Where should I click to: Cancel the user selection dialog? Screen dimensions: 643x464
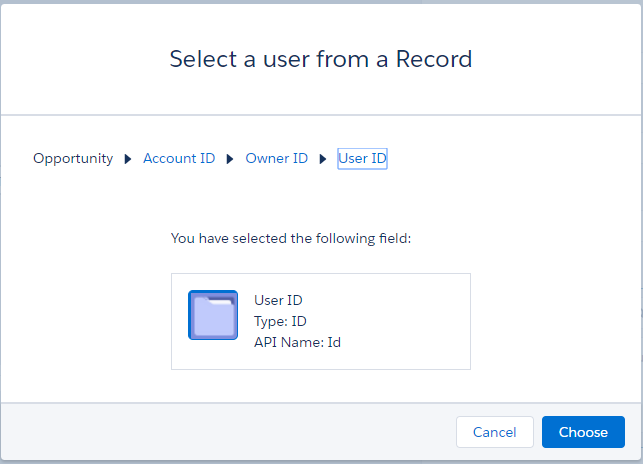494,432
